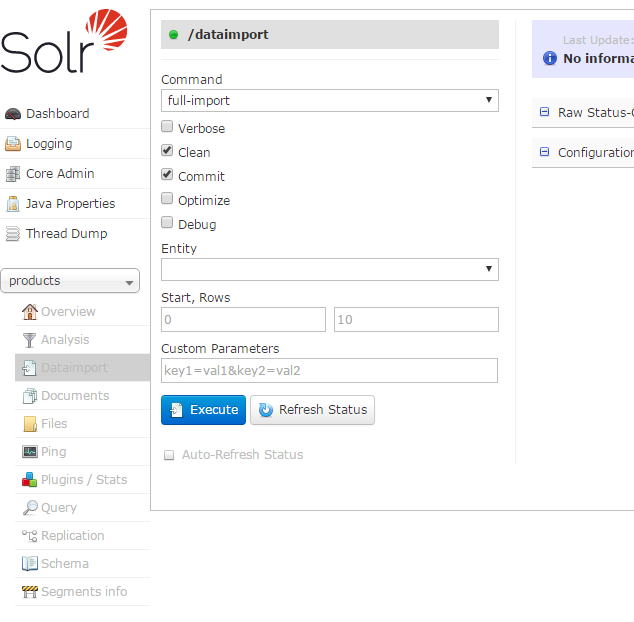
Task: Open Dashboard from the main menu
Action: [57, 114]
